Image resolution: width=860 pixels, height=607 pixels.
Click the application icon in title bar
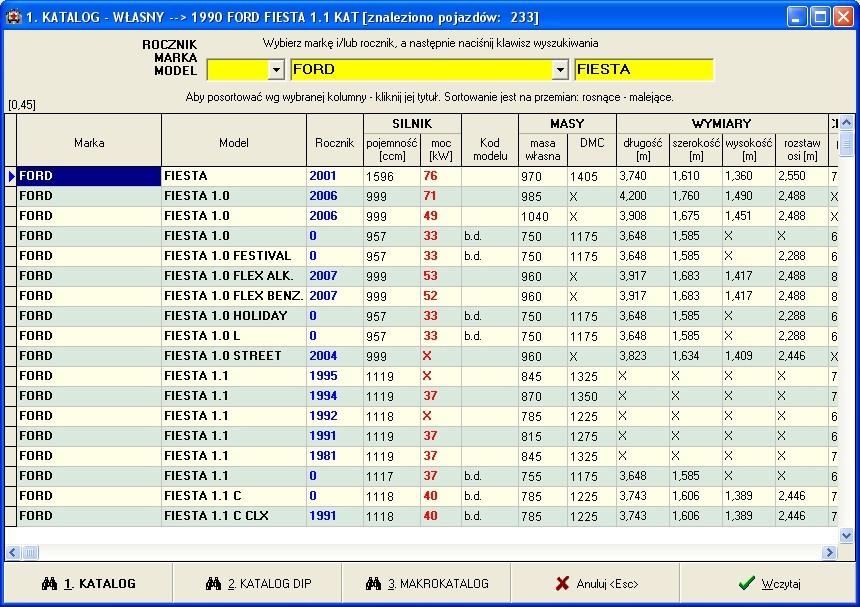[x=13, y=17]
